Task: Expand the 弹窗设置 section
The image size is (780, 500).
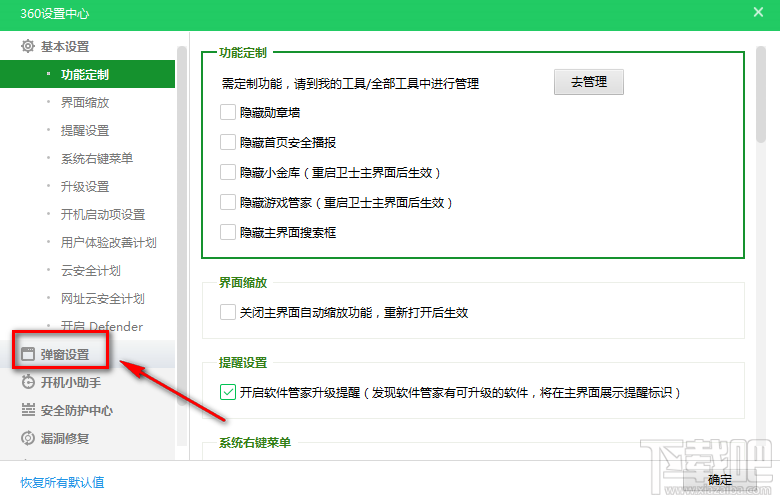Action: point(65,354)
